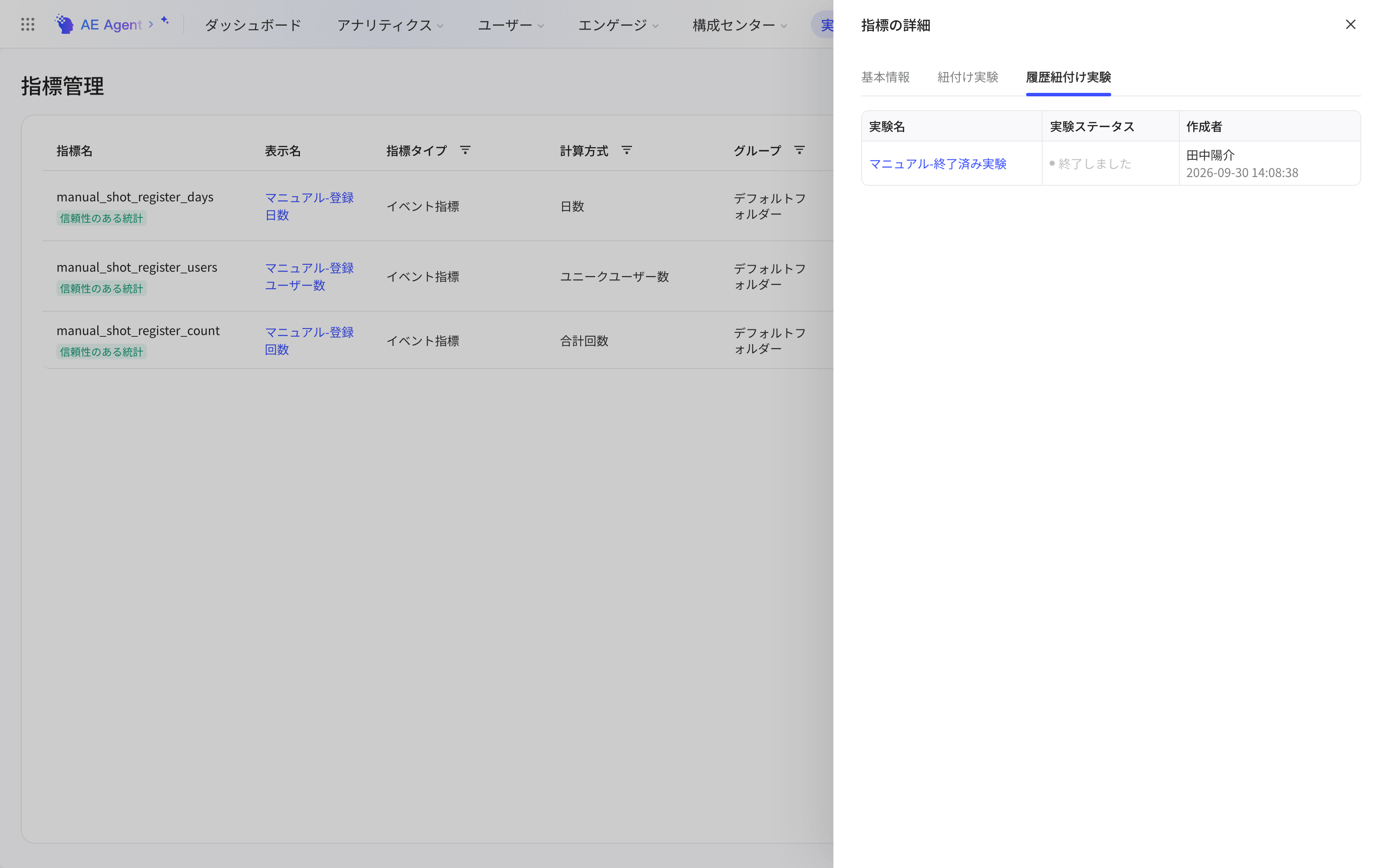This screenshot has width=1389, height=868.
Task: Click the AE Agent logo icon
Action: (x=64, y=24)
